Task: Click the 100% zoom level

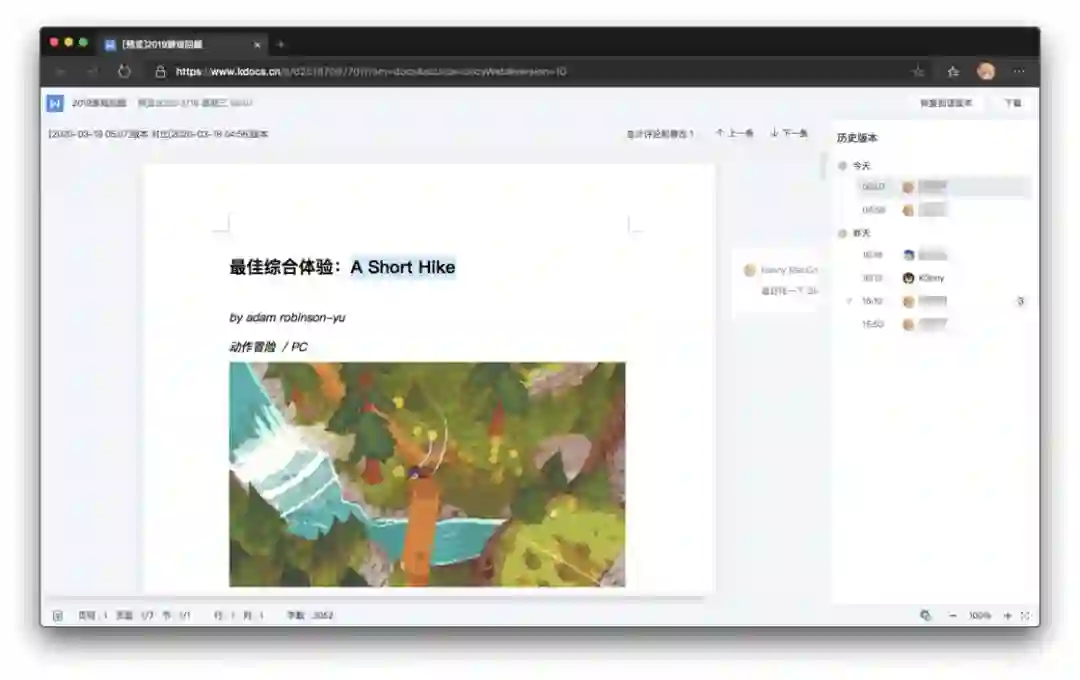Action: (979, 616)
